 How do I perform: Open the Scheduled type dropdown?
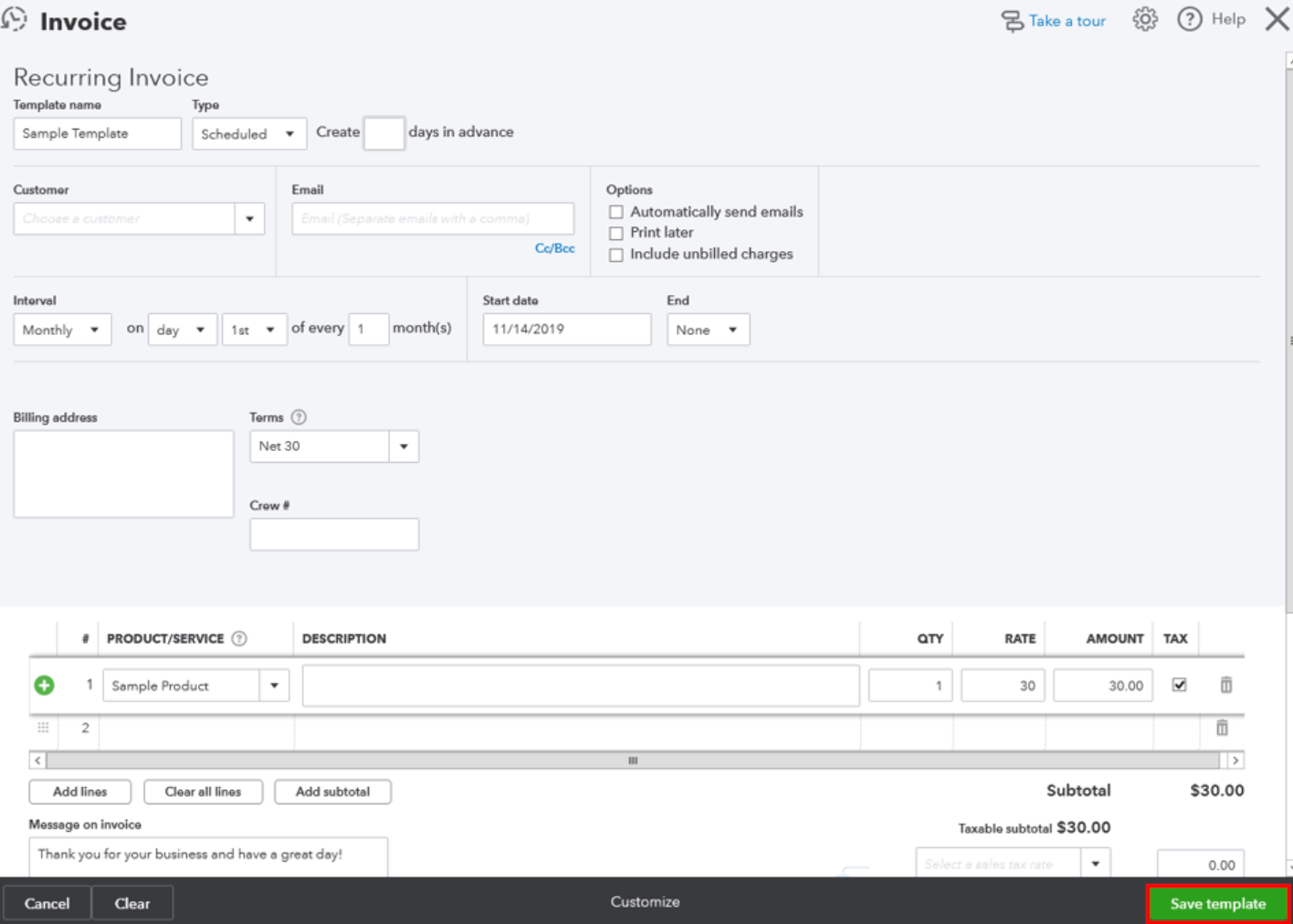coord(289,133)
